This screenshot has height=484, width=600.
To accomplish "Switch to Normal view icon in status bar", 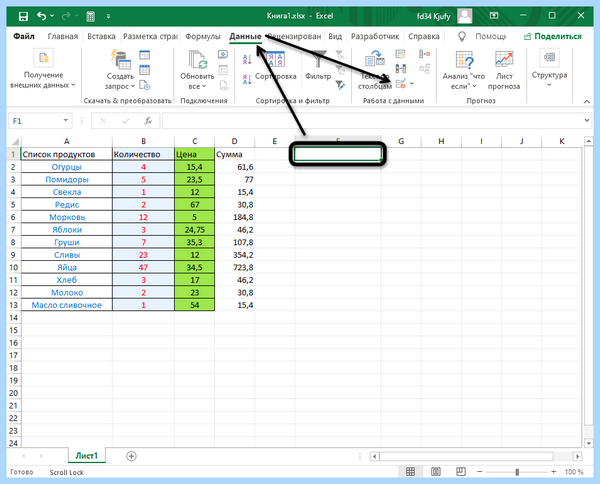I will 411,472.
